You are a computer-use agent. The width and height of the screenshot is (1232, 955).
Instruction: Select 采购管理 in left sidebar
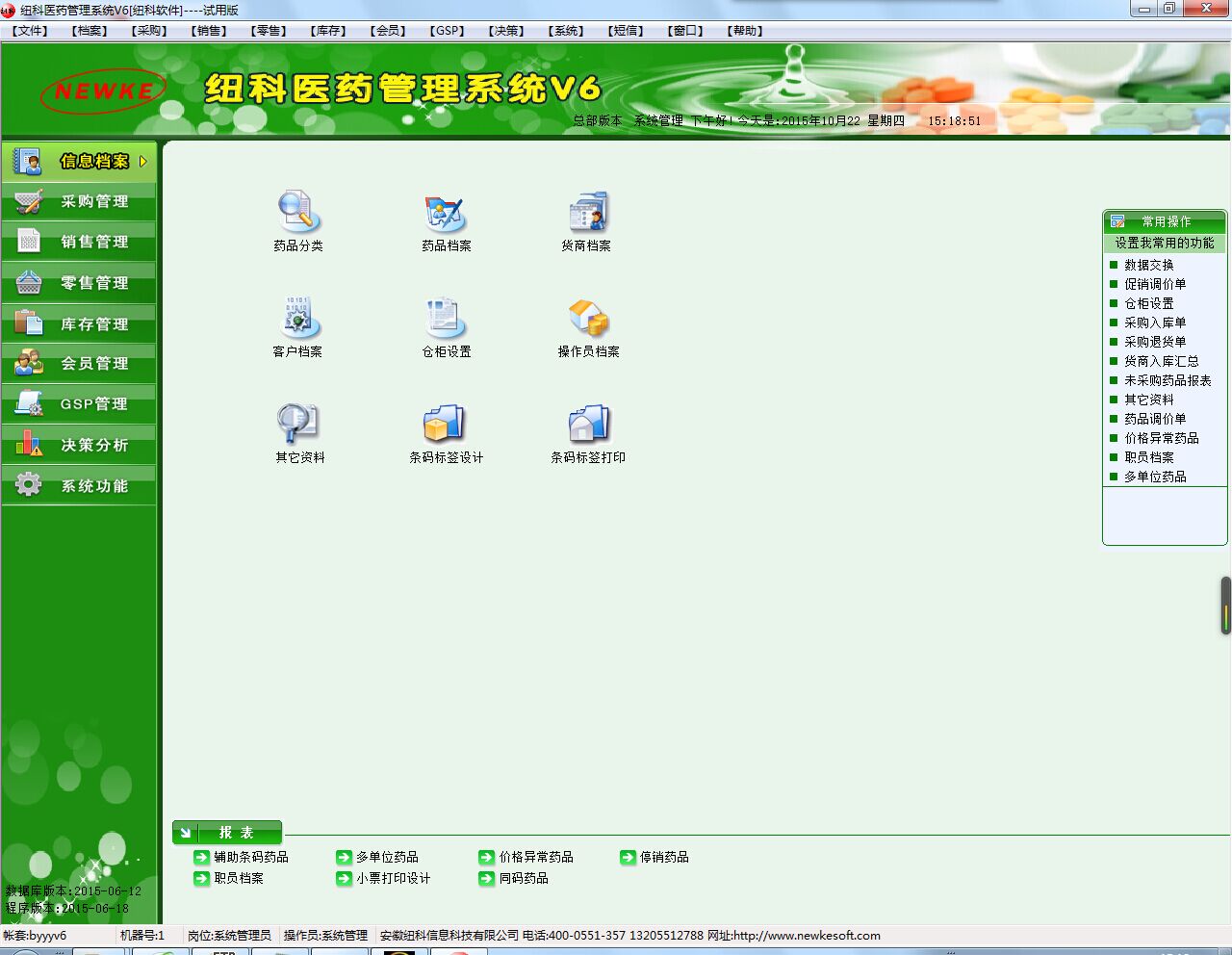(93, 202)
